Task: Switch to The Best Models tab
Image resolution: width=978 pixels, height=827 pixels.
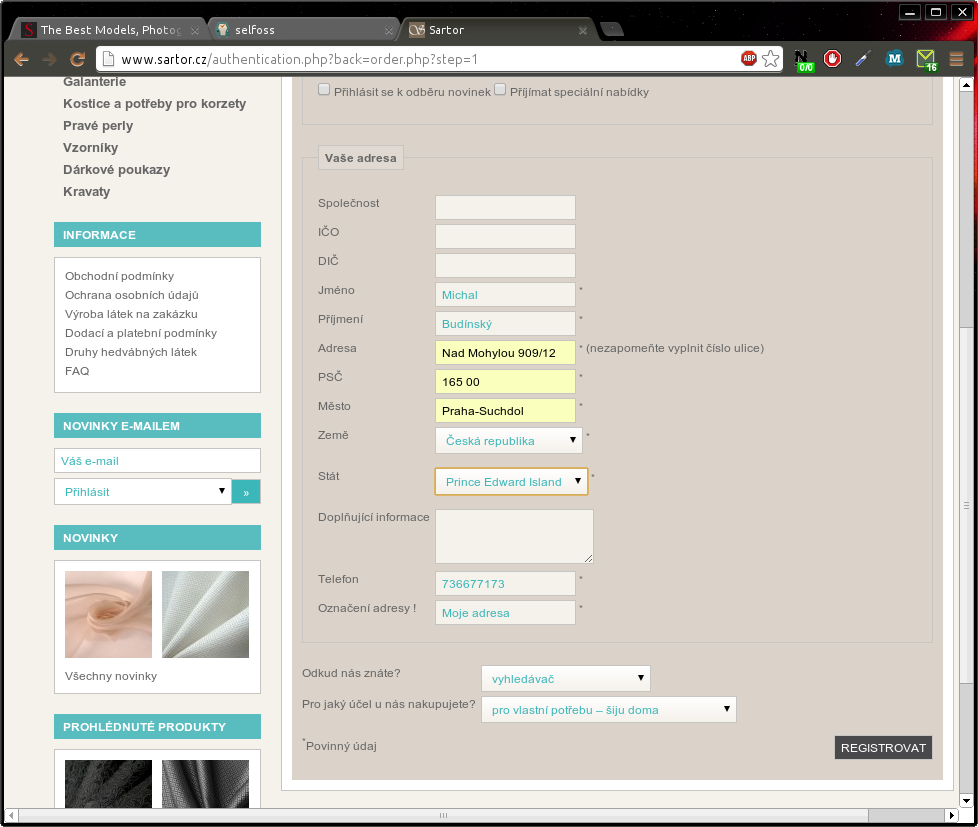Action: (x=110, y=30)
